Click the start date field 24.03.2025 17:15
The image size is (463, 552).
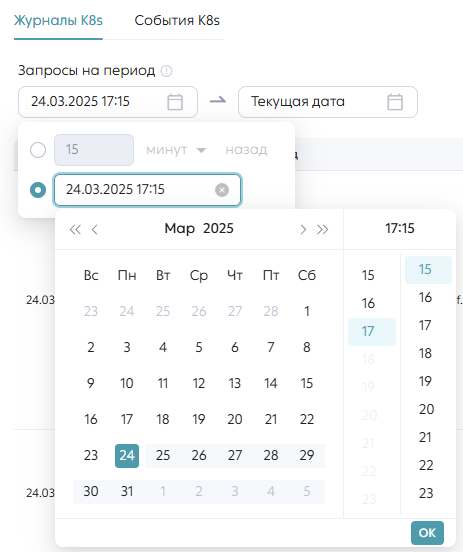pos(108,102)
